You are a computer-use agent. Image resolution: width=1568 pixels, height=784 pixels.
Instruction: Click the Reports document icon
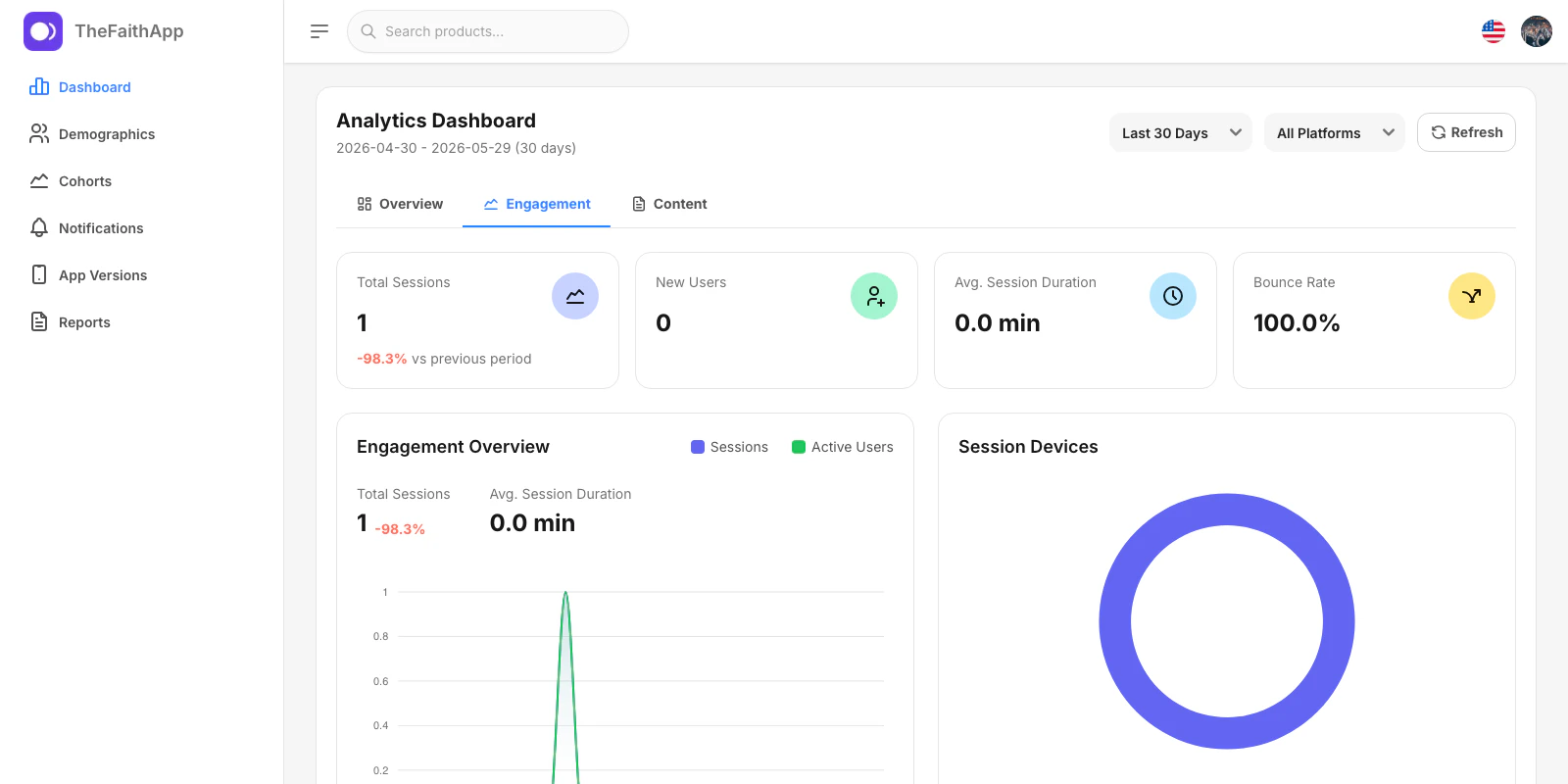coord(39,321)
